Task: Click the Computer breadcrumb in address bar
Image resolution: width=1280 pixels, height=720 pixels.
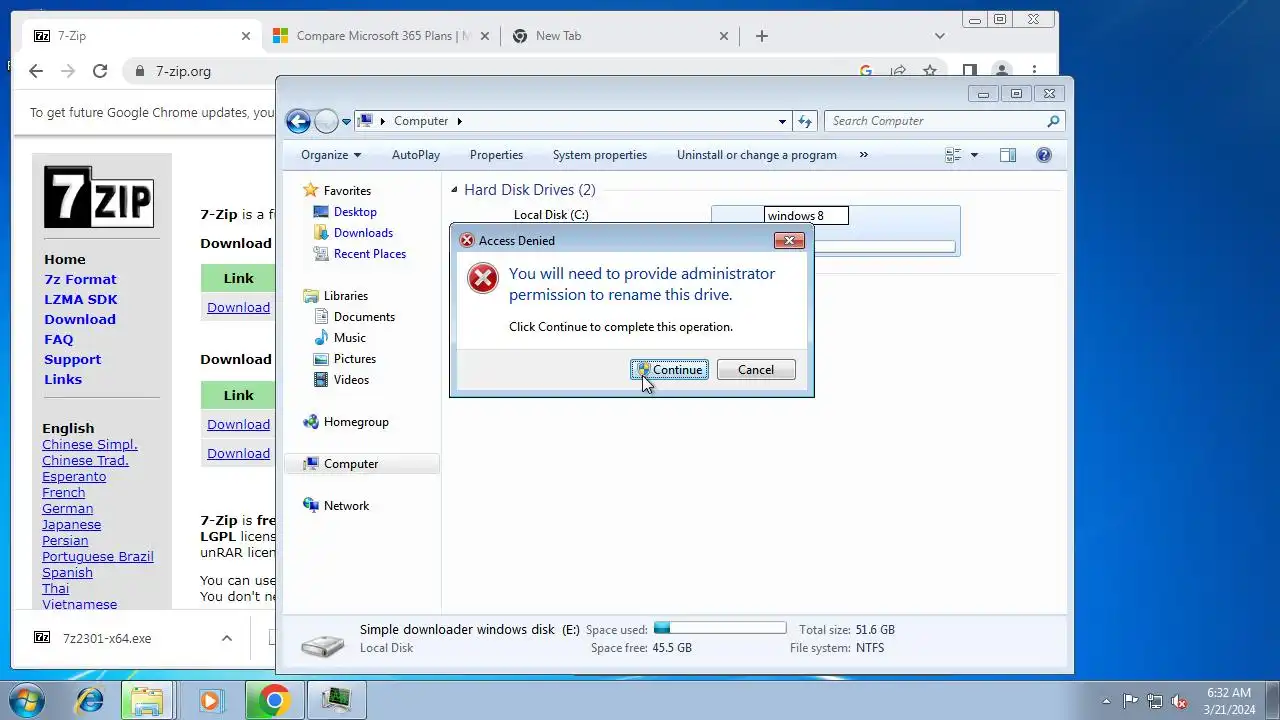Action: click(x=421, y=121)
